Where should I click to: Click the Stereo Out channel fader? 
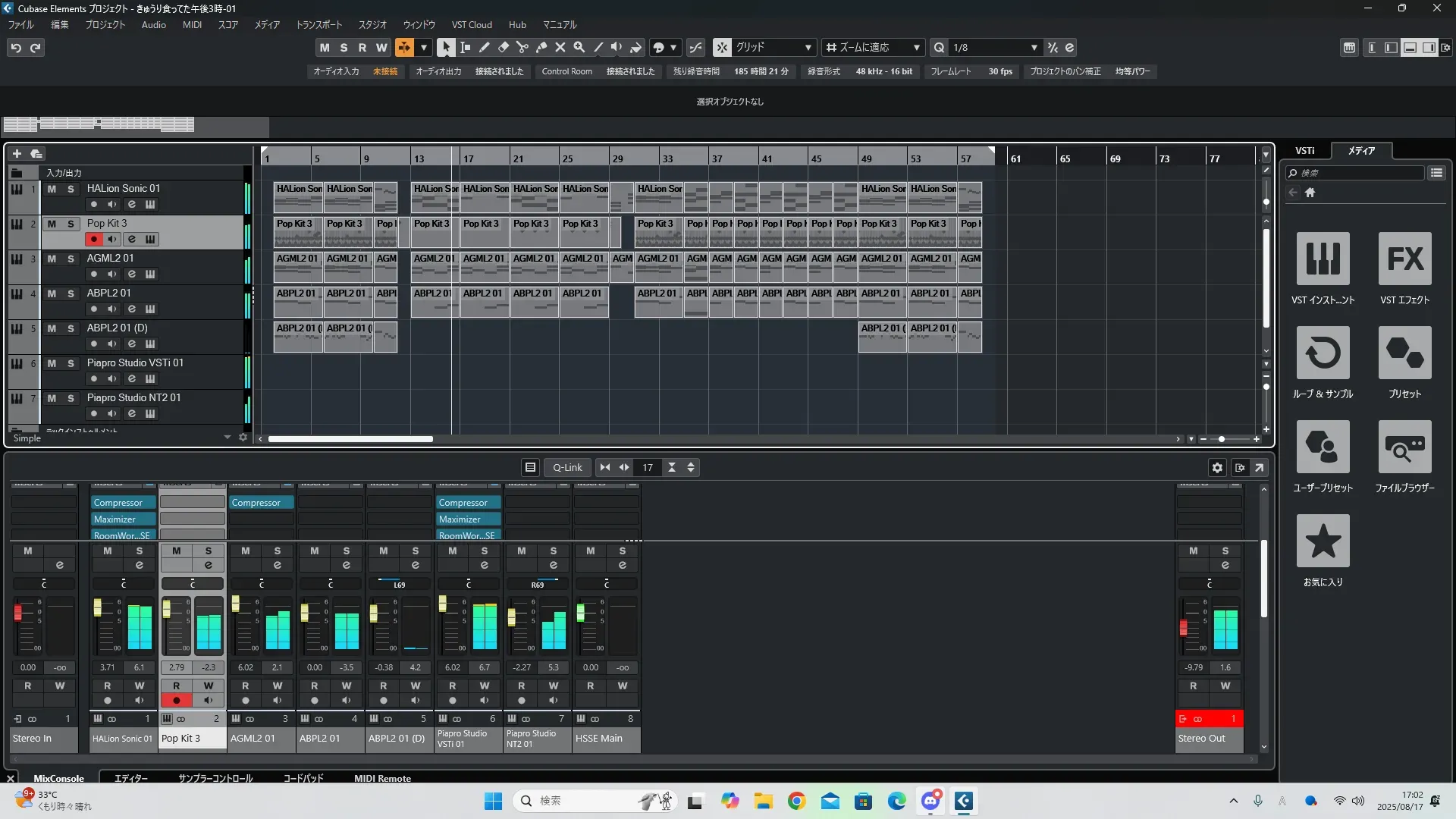coord(1183,627)
